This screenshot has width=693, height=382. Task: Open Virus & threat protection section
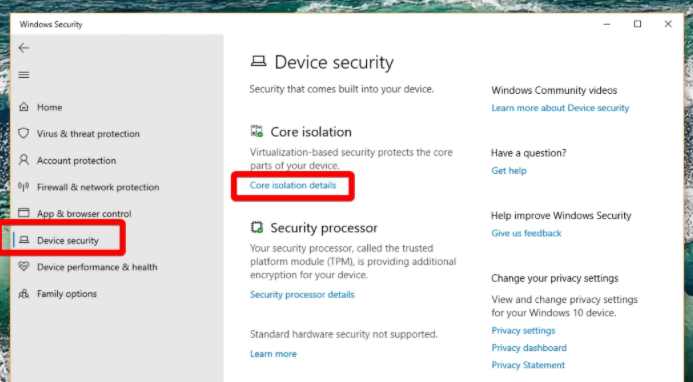coord(88,134)
